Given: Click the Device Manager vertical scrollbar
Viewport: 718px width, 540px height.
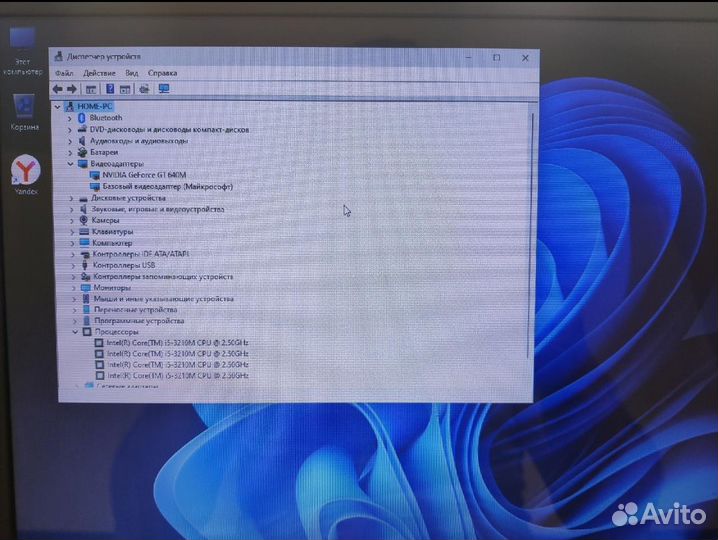Looking at the screenshot, I should (531, 236).
